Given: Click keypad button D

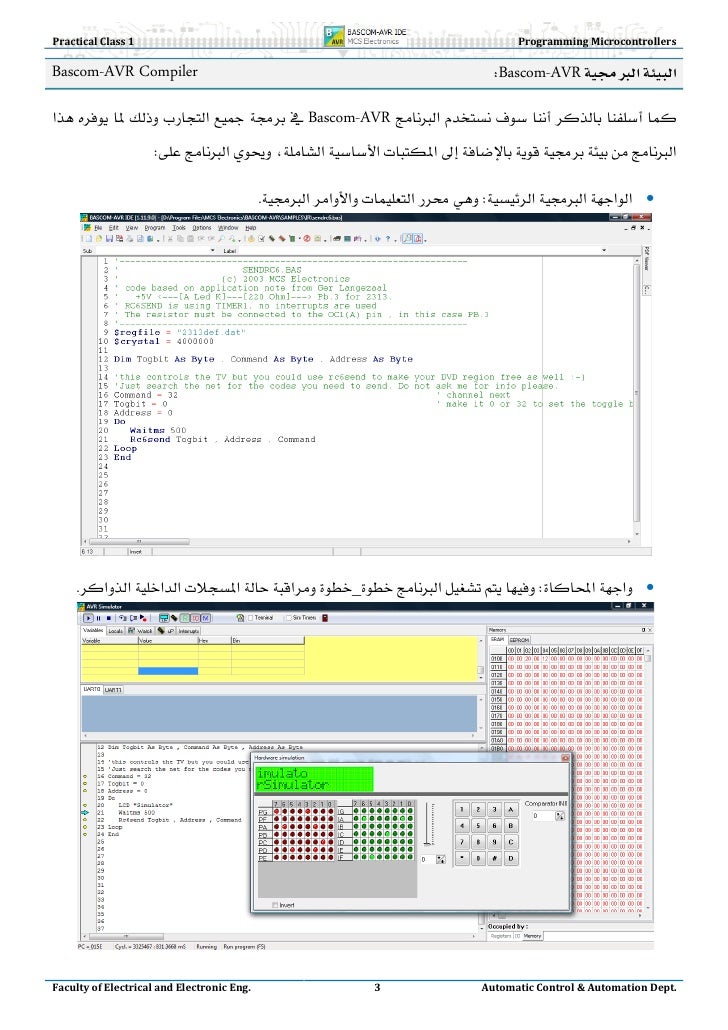Looking at the screenshot, I should click(x=511, y=859).
